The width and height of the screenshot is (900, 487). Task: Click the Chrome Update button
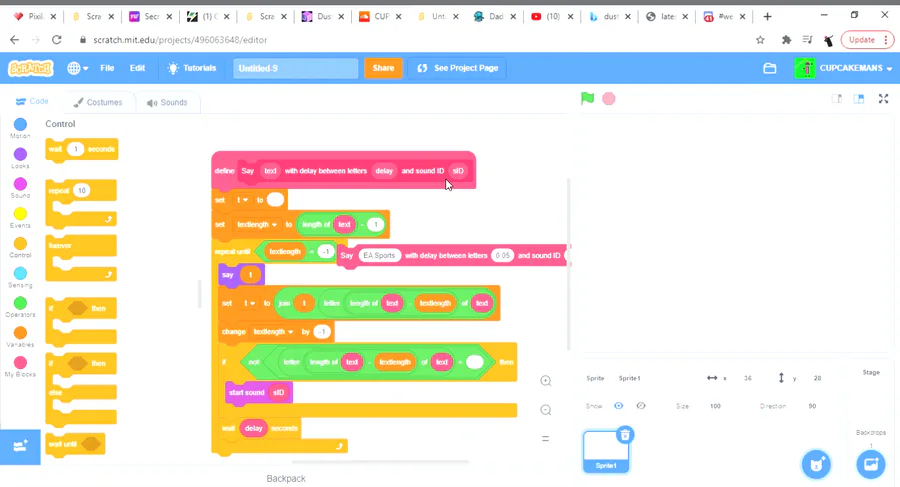point(867,40)
